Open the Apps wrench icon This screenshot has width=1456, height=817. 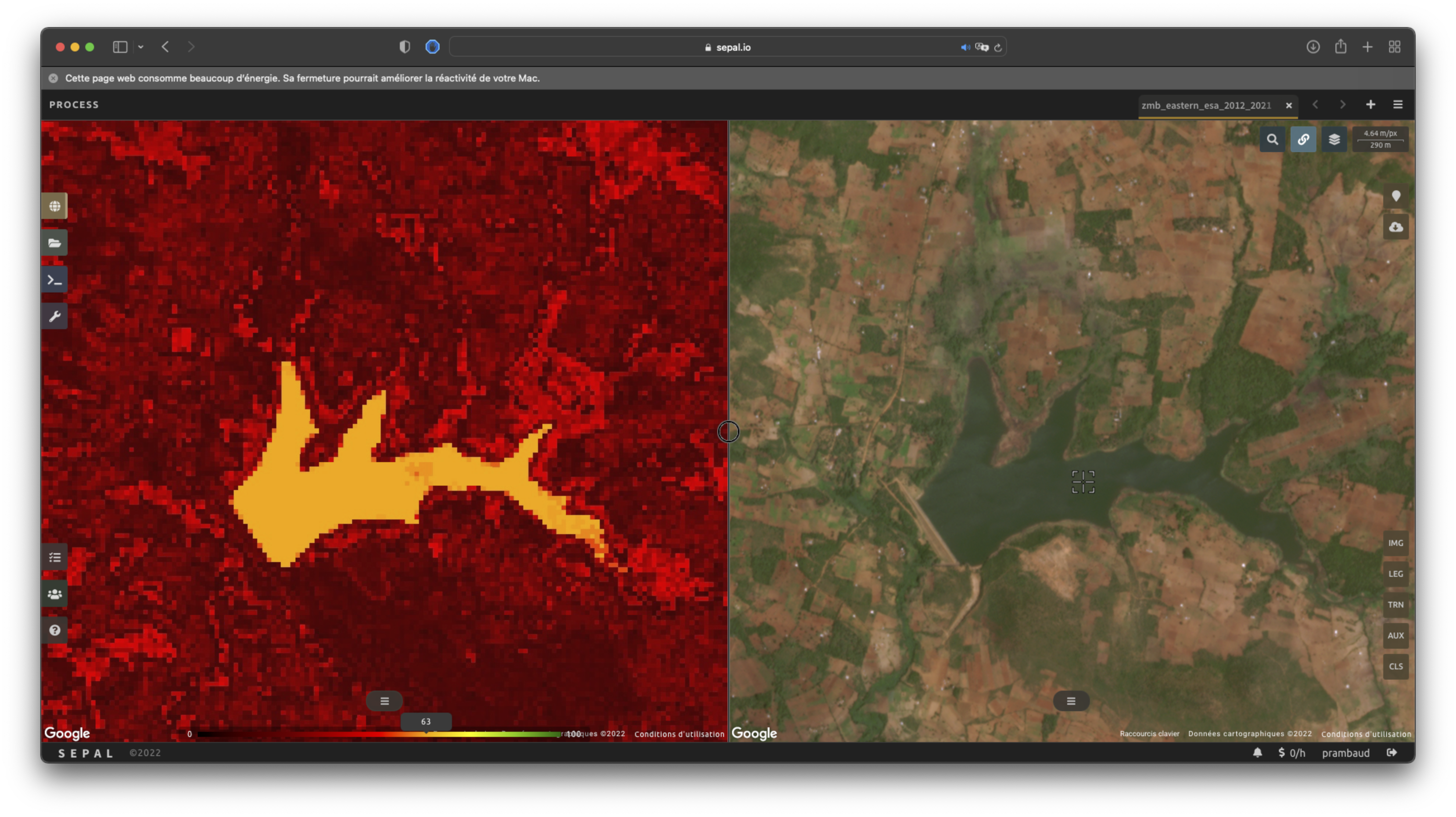pos(55,316)
